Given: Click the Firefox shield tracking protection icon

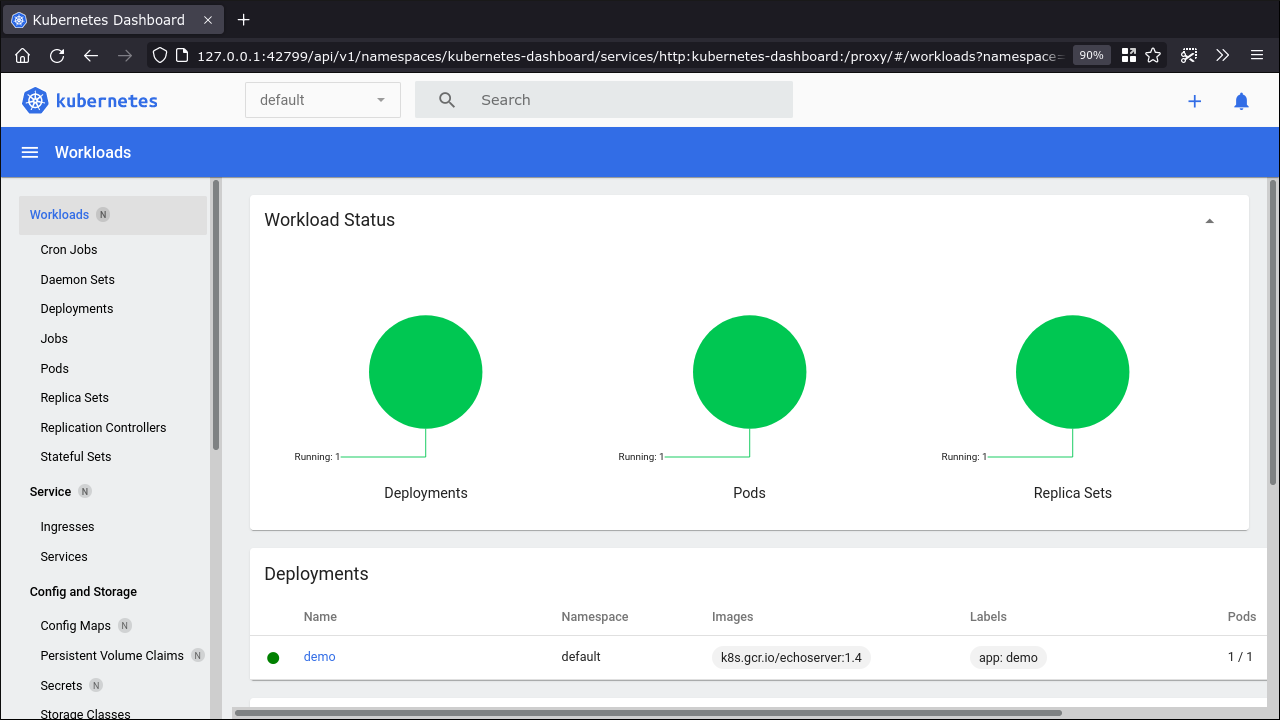Looking at the screenshot, I should coord(159,55).
